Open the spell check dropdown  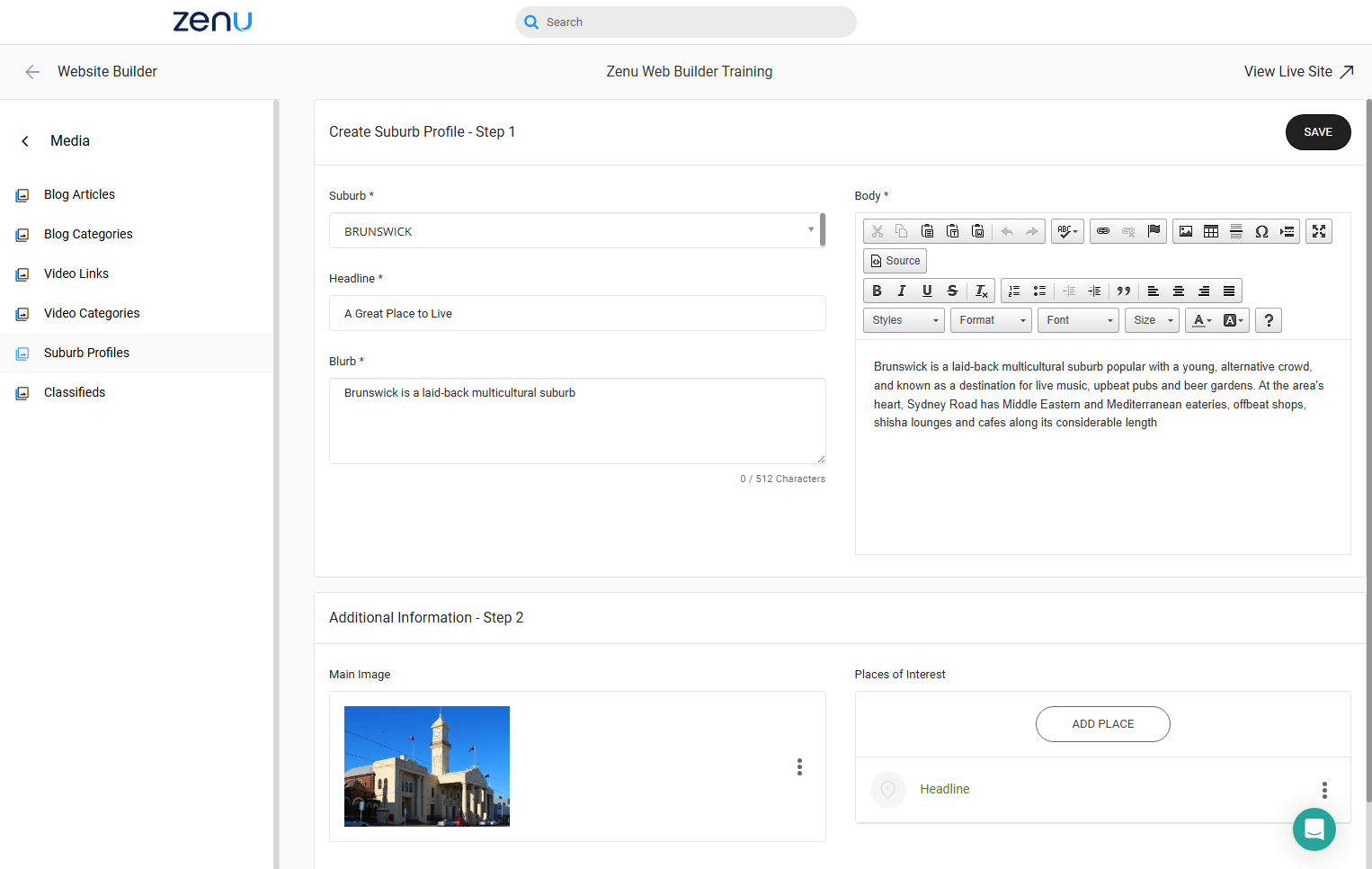click(1067, 231)
